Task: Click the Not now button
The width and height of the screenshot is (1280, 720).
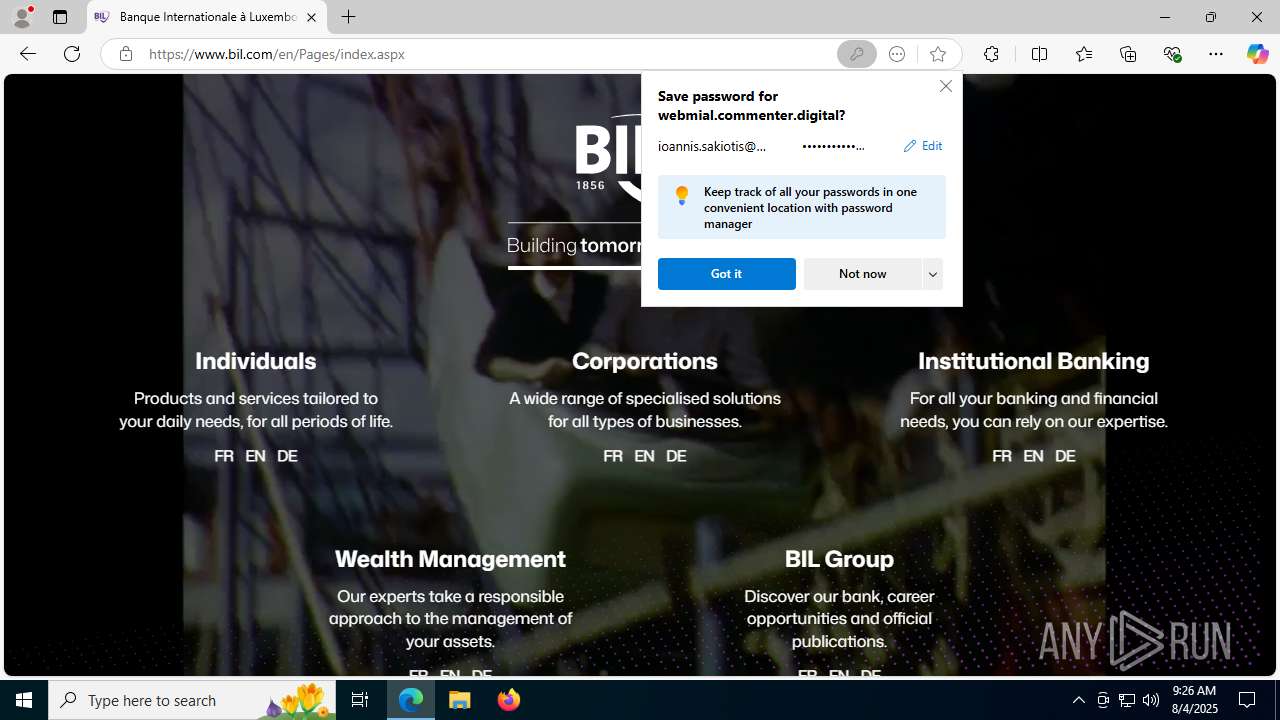Action: [x=862, y=274]
